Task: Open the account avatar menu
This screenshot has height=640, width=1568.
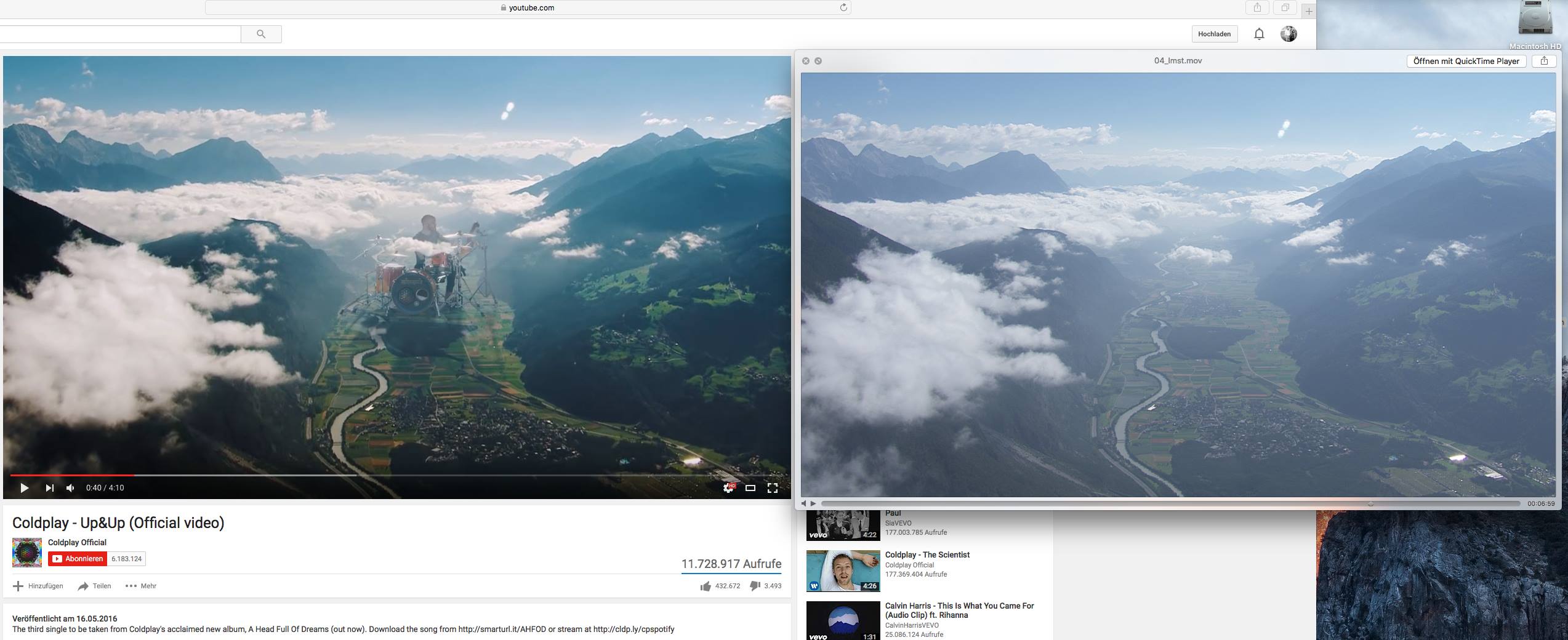Action: 1289,34
